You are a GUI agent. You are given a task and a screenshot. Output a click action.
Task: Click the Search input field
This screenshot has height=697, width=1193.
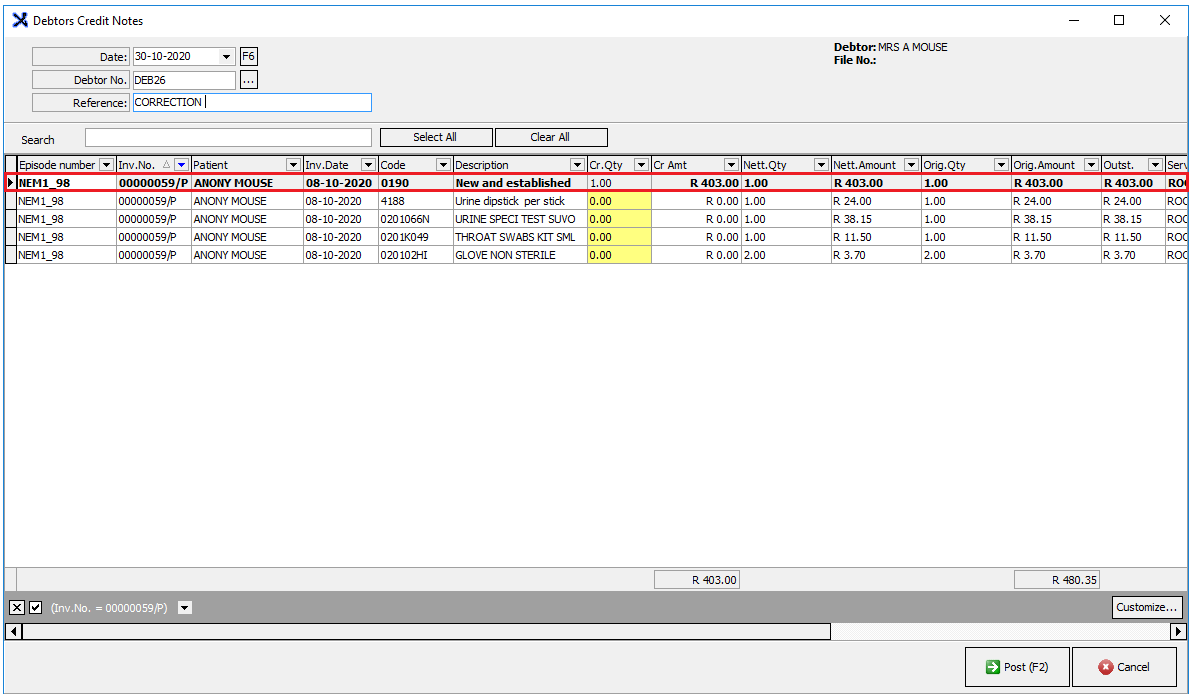click(x=228, y=138)
